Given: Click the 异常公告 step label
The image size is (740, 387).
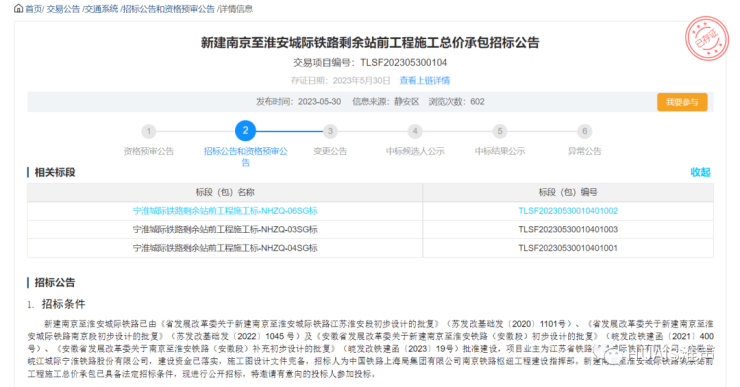Looking at the screenshot, I should (585, 151).
